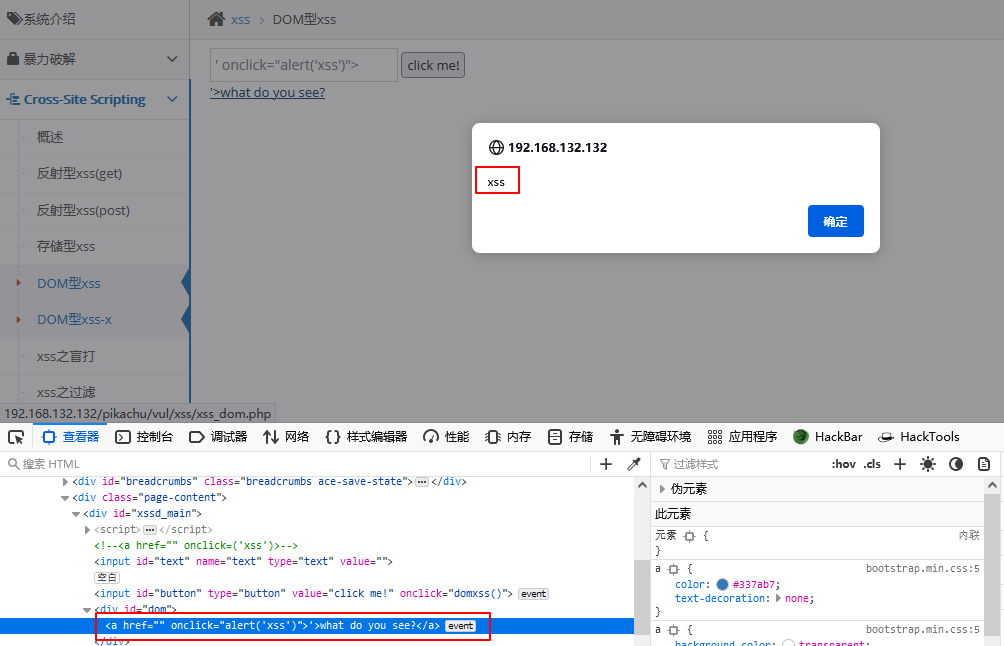1004x646 pixels.
Task: Select 反射型xss(post) in the sidebar
Action: tap(83, 211)
